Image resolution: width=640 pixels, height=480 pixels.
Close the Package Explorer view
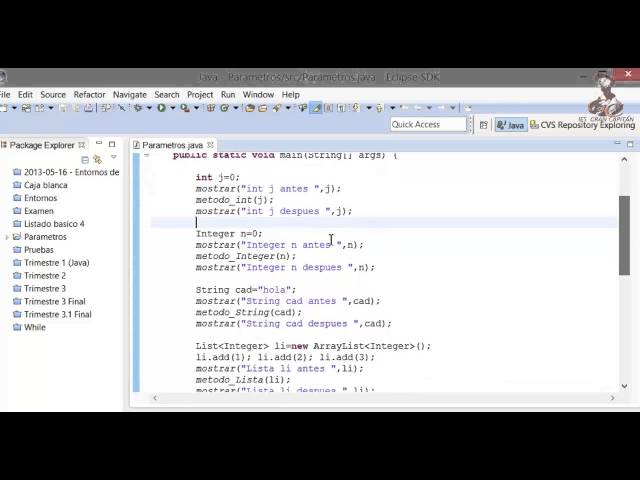point(82,145)
